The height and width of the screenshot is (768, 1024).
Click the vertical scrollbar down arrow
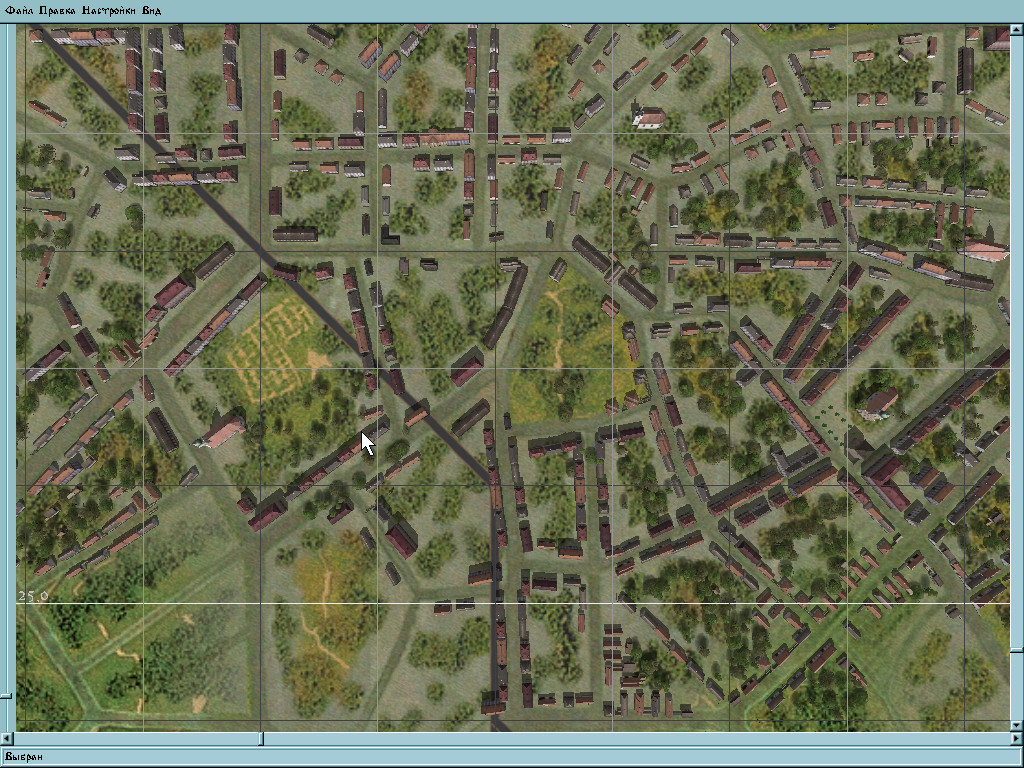pos(1017,725)
